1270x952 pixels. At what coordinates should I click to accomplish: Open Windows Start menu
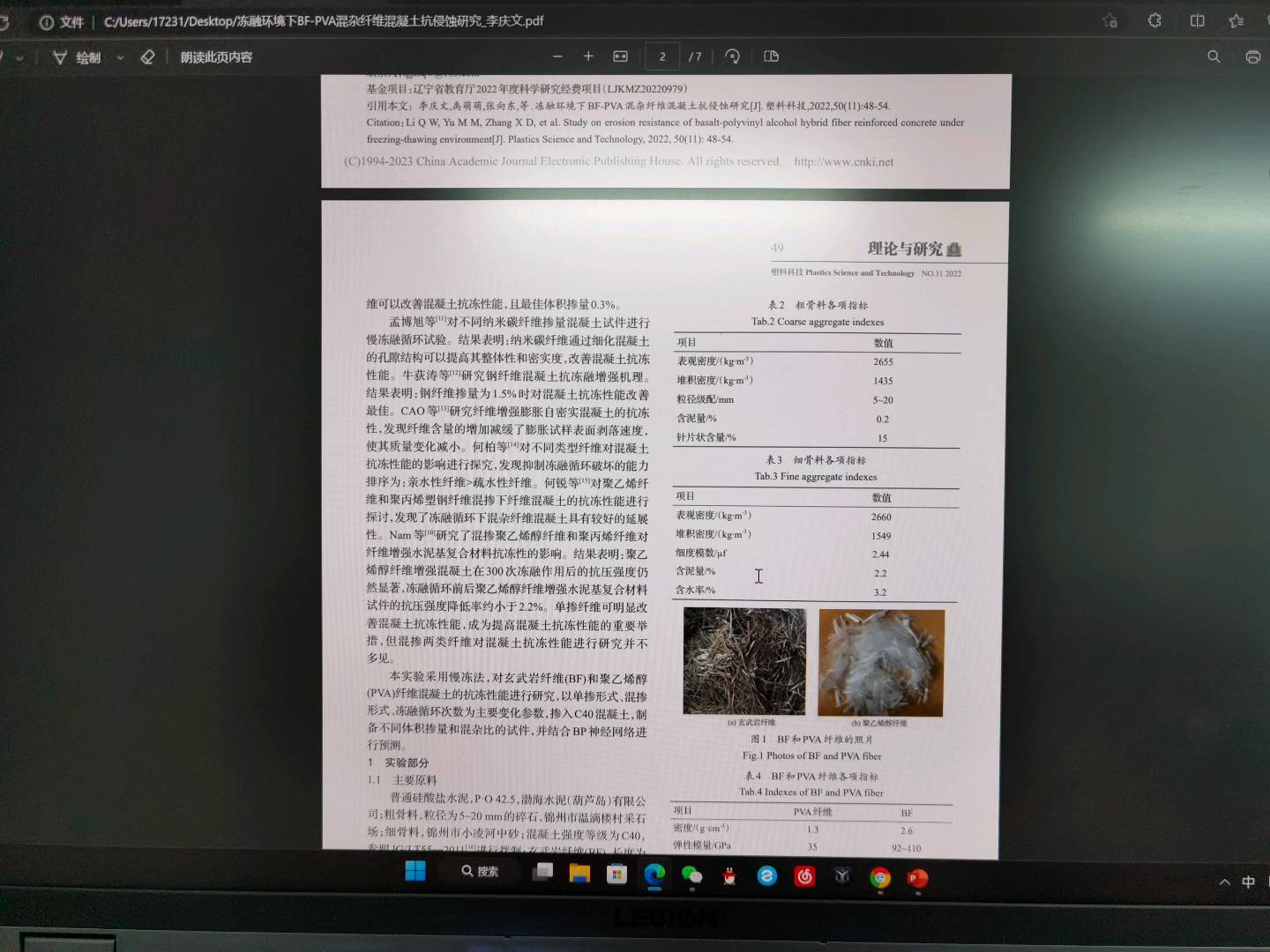point(415,872)
